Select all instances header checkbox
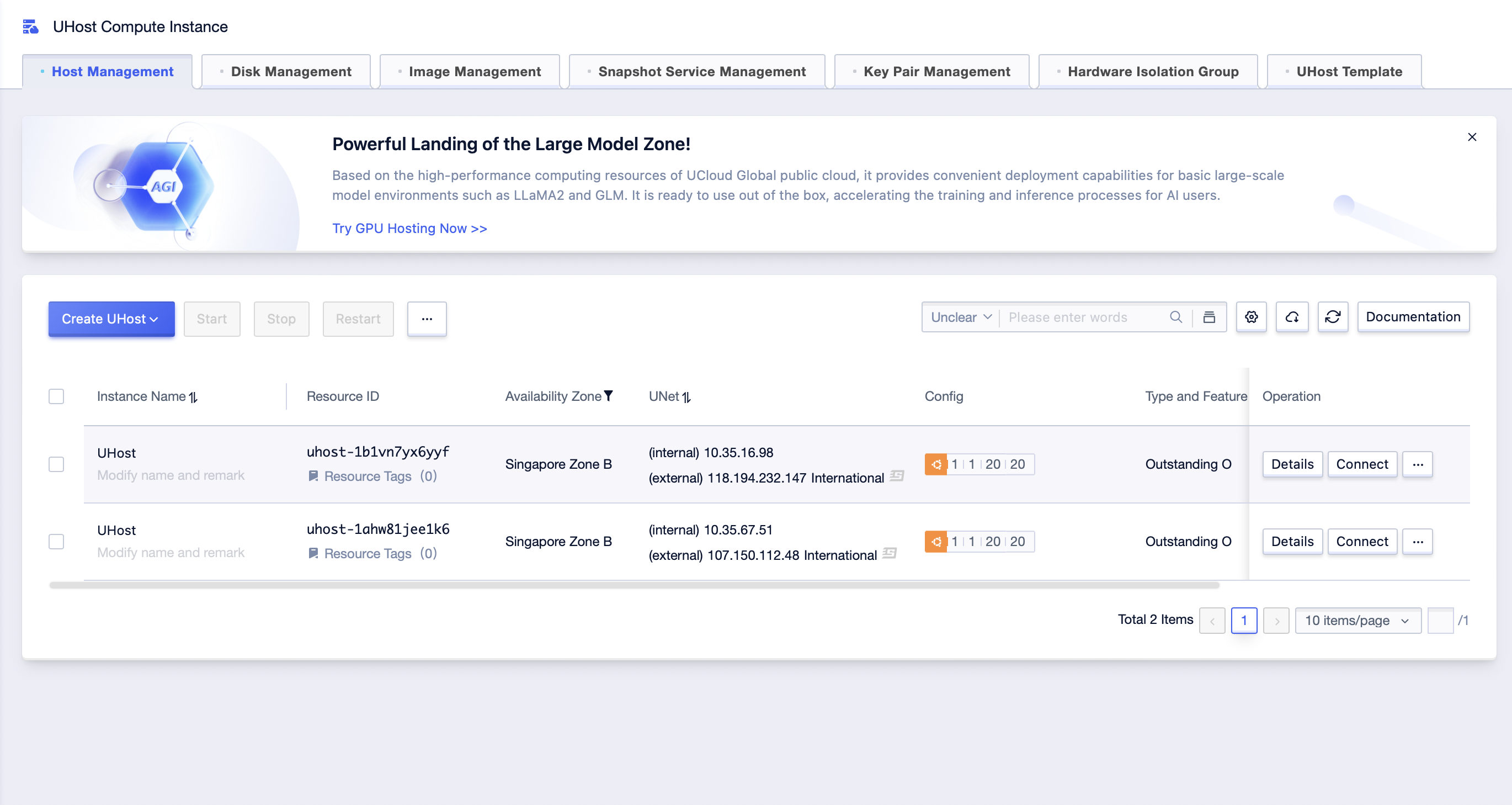Viewport: 1512px width, 805px height. [x=56, y=396]
